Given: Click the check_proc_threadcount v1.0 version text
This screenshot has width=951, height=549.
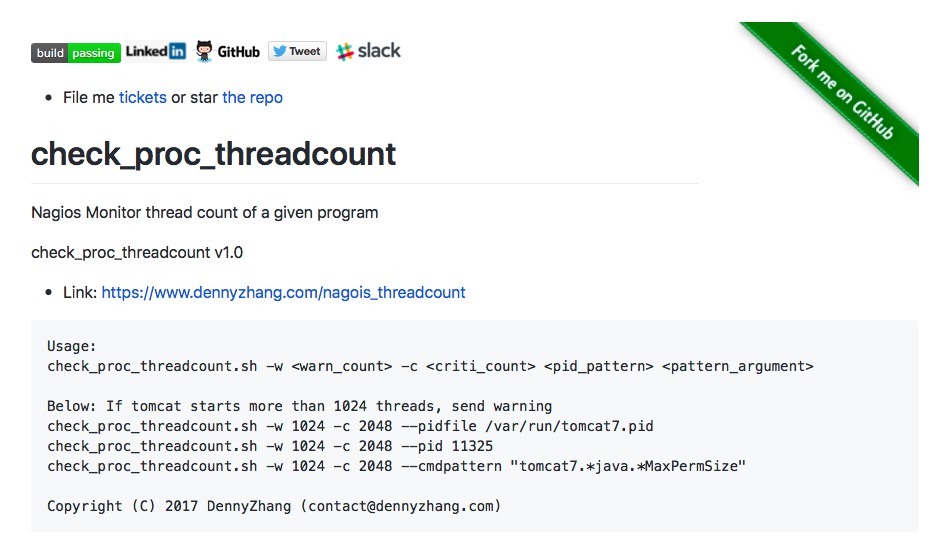Looking at the screenshot, I should coord(137,252).
